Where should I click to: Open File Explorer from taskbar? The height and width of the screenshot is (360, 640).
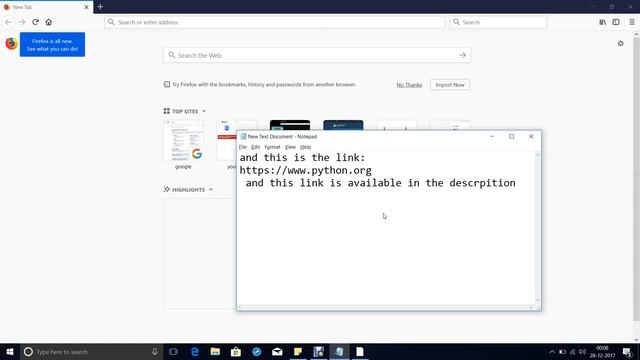tap(215, 351)
